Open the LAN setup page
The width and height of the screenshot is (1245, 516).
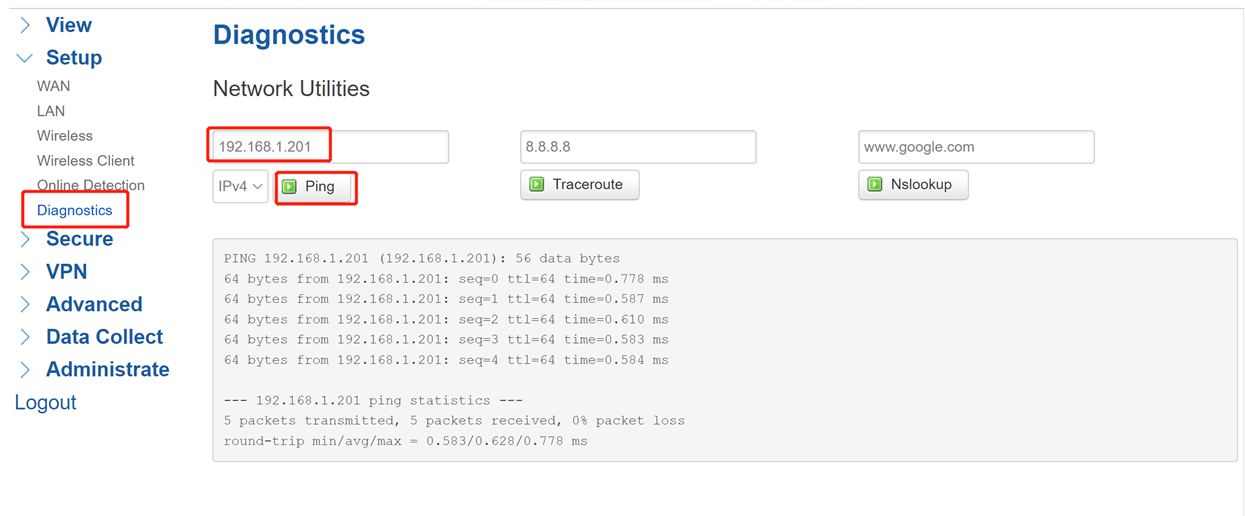pos(51,111)
